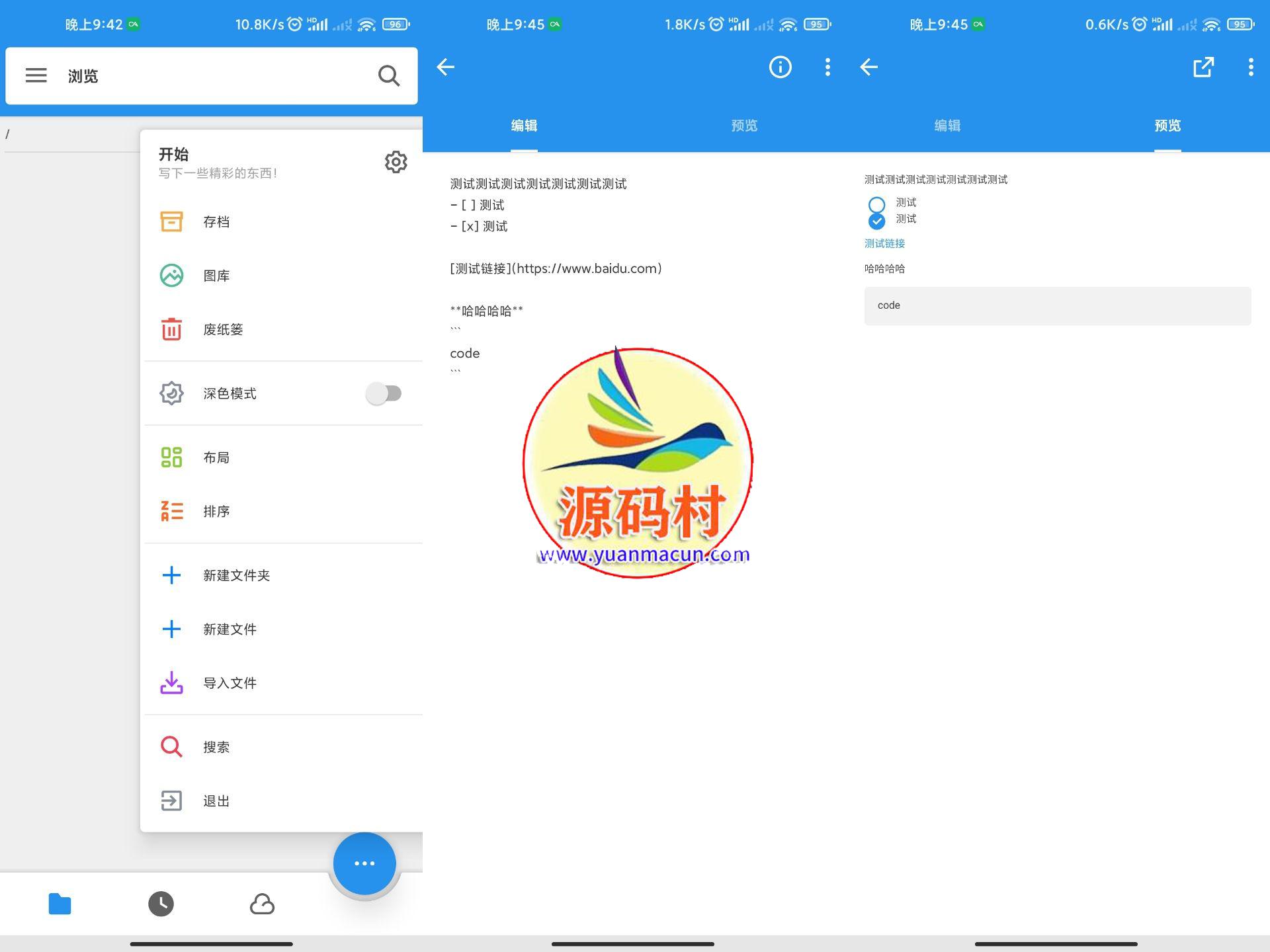Click the info icon in editor header

(x=780, y=67)
